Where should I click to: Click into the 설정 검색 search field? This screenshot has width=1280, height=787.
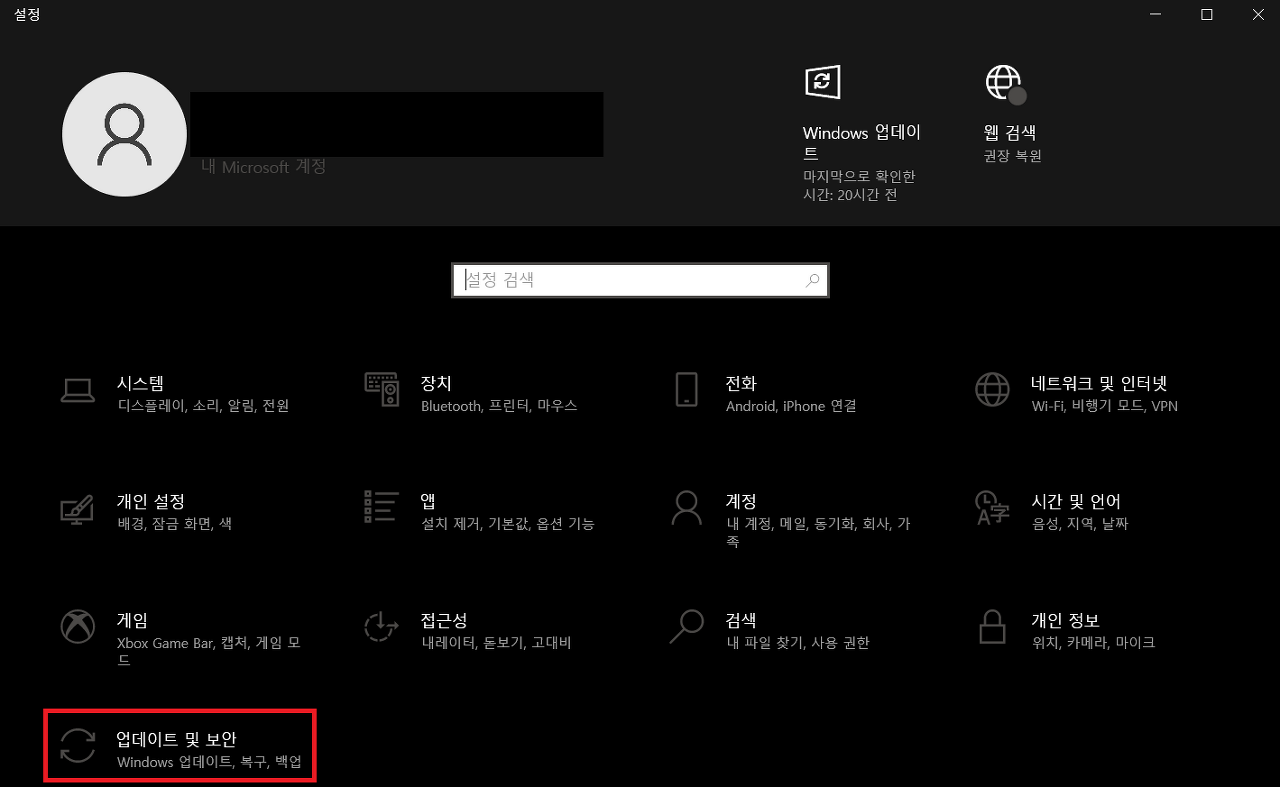pos(640,281)
